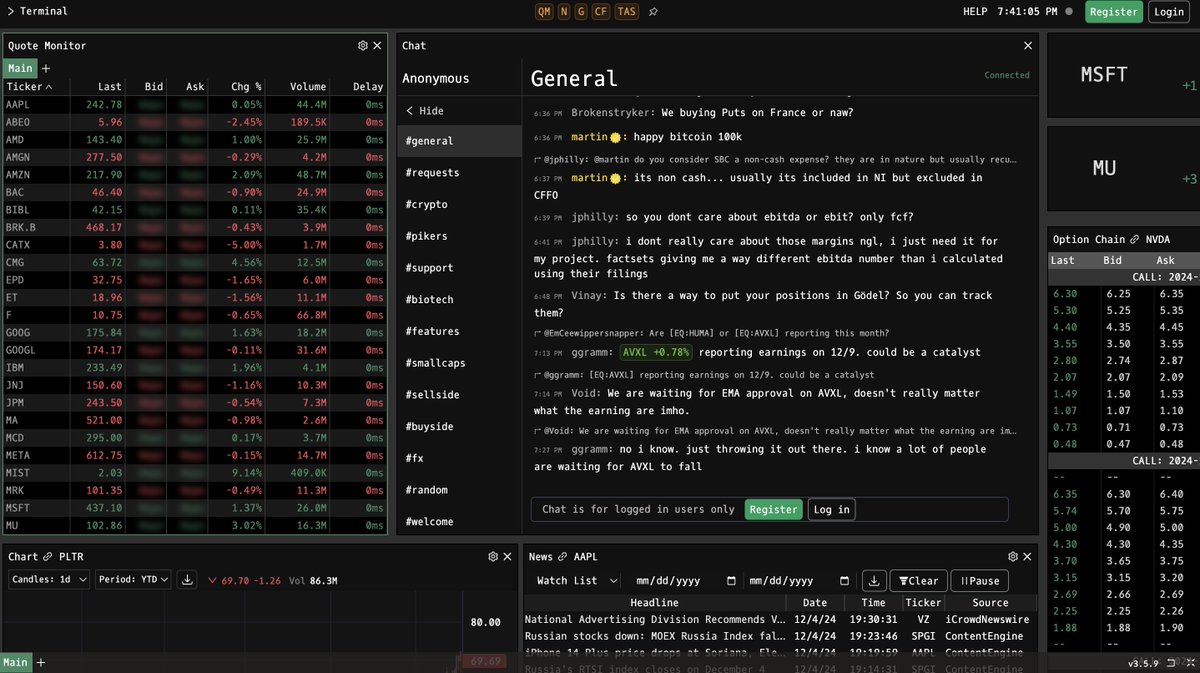
Task: Open the #welcome channel
Action: (459, 521)
